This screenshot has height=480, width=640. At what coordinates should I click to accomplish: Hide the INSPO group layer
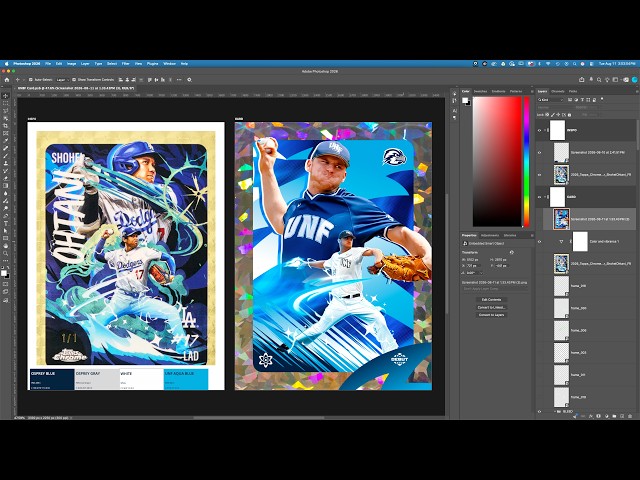click(540, 130)
